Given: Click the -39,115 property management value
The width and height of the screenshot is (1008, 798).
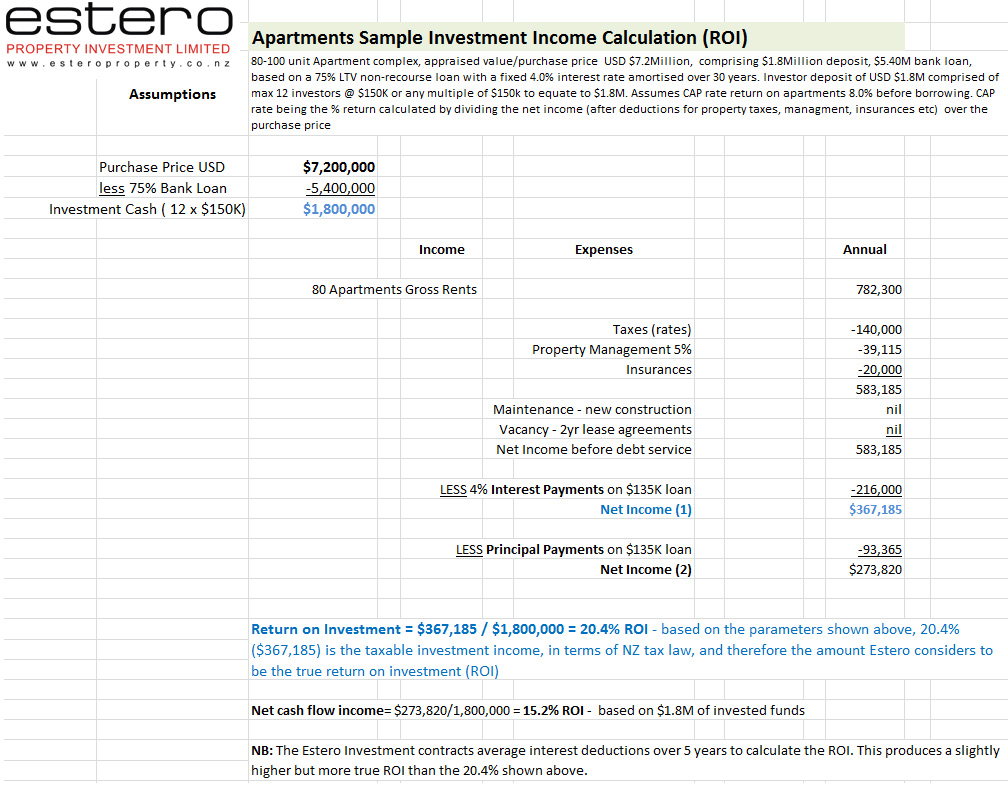Looking at the screenshot, I should (879, 349).
